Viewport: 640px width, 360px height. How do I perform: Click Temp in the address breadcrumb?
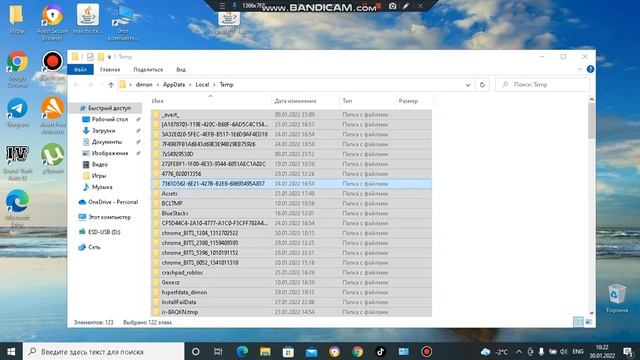pos(227,84)
